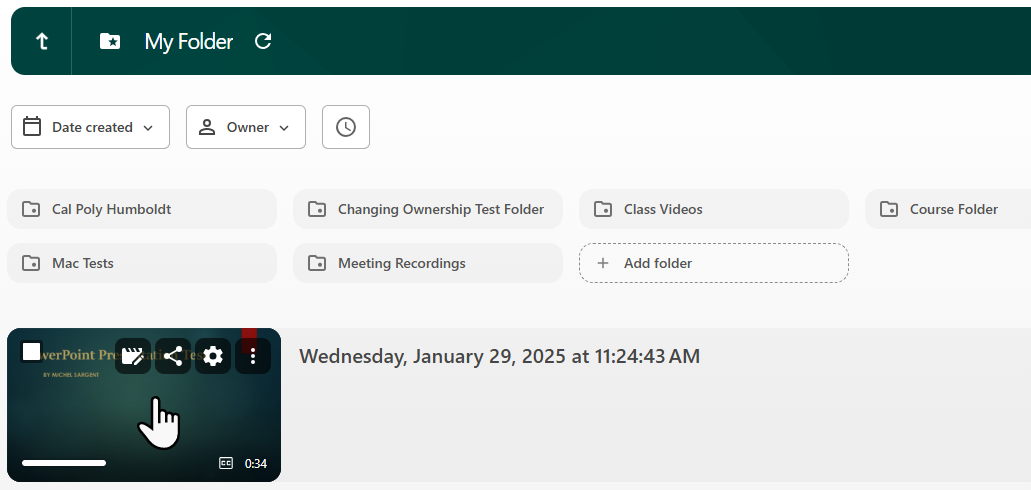Open the Course Folder
1031x490 pixels.
coord(950,209)
